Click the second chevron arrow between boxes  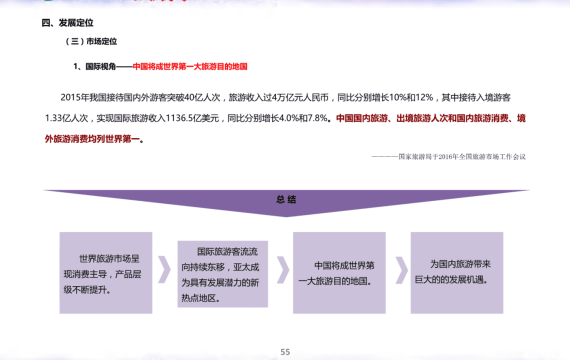pos(283,269)
